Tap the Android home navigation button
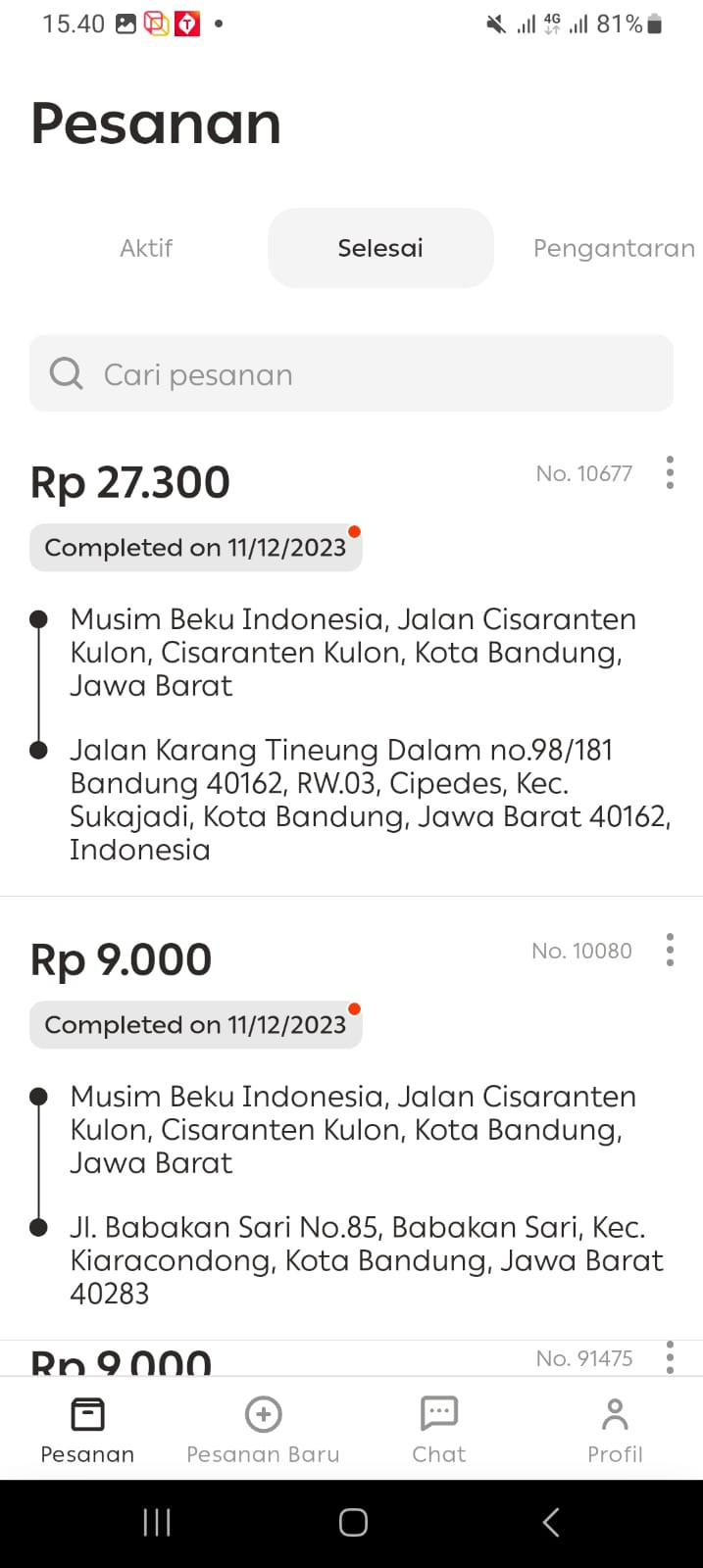 click(353, 1522)
